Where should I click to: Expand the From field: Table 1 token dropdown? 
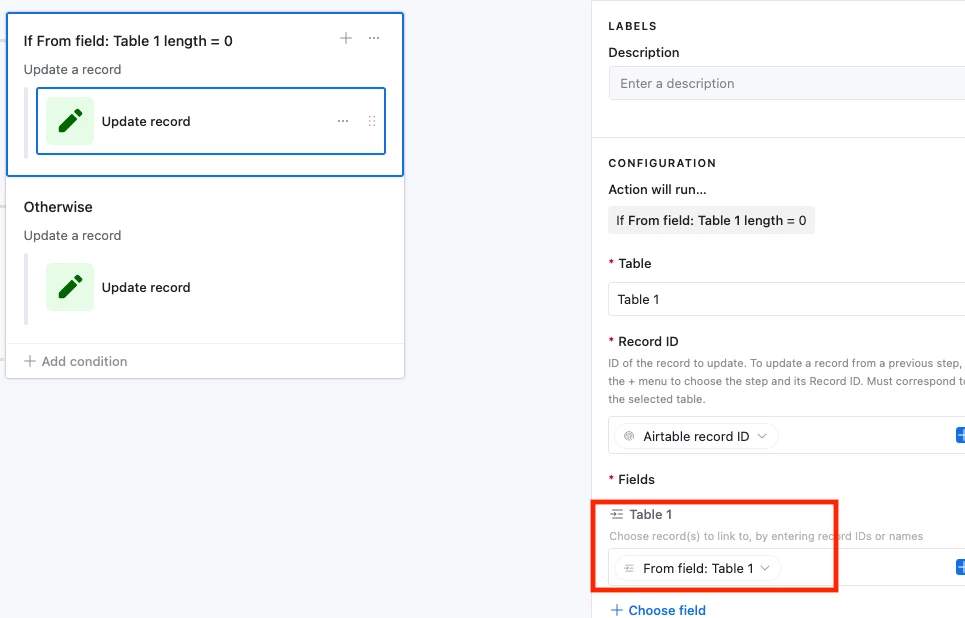click(x=766, y=568)
